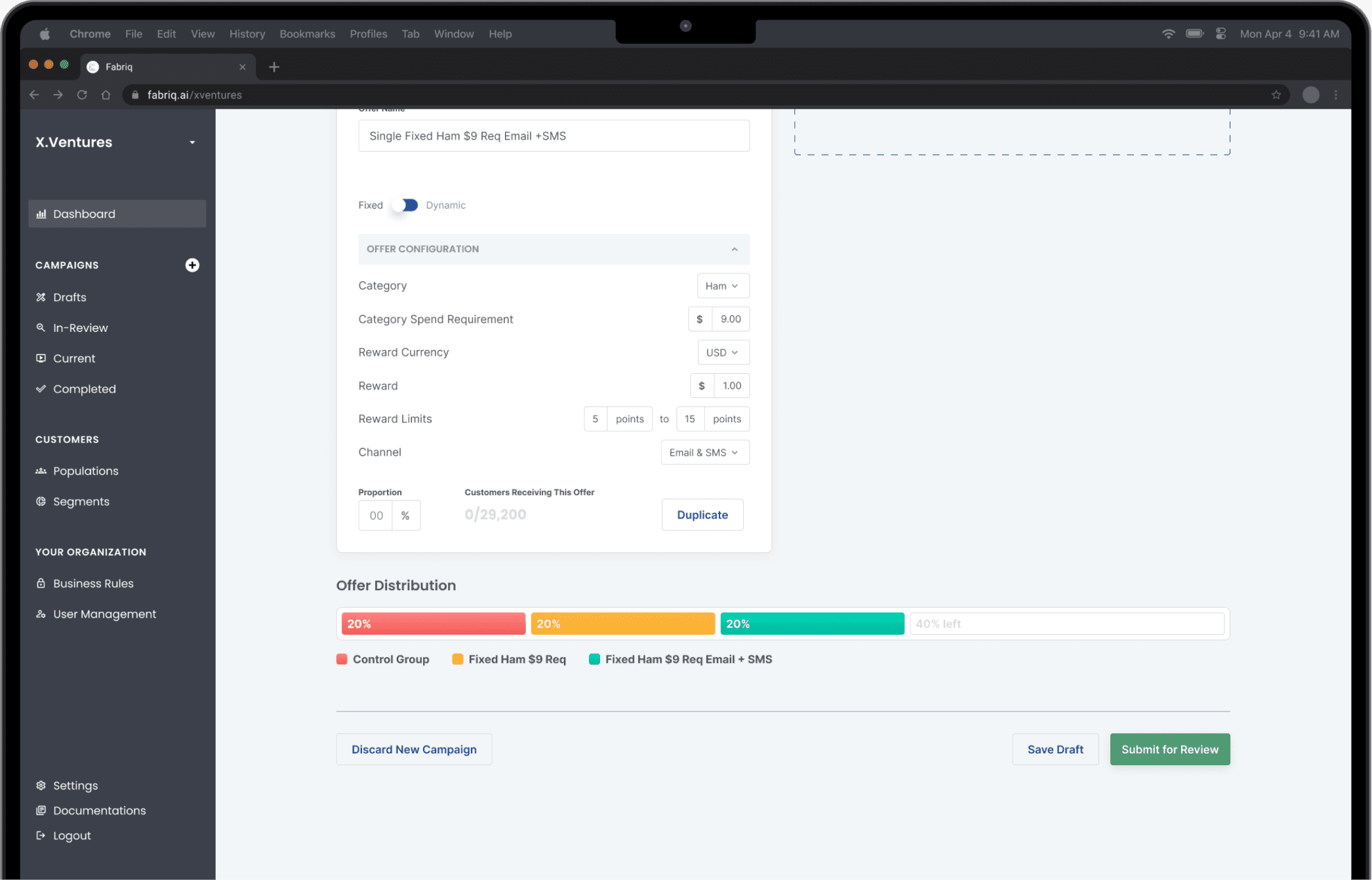The width and height of the screenshot is (1372, 880).
Task: Click the Settings gear icon
Action: 41,786
